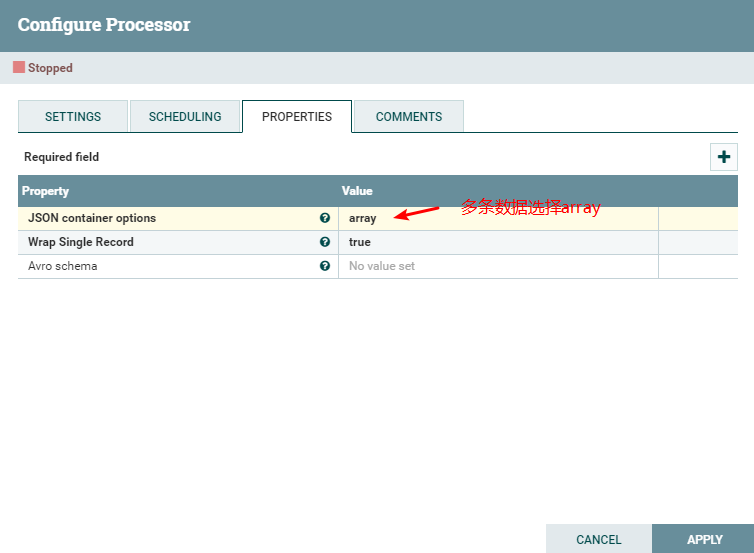This screenshot has width=754, height=553.
Task: Click the CANCEL button
Action: 599,540
